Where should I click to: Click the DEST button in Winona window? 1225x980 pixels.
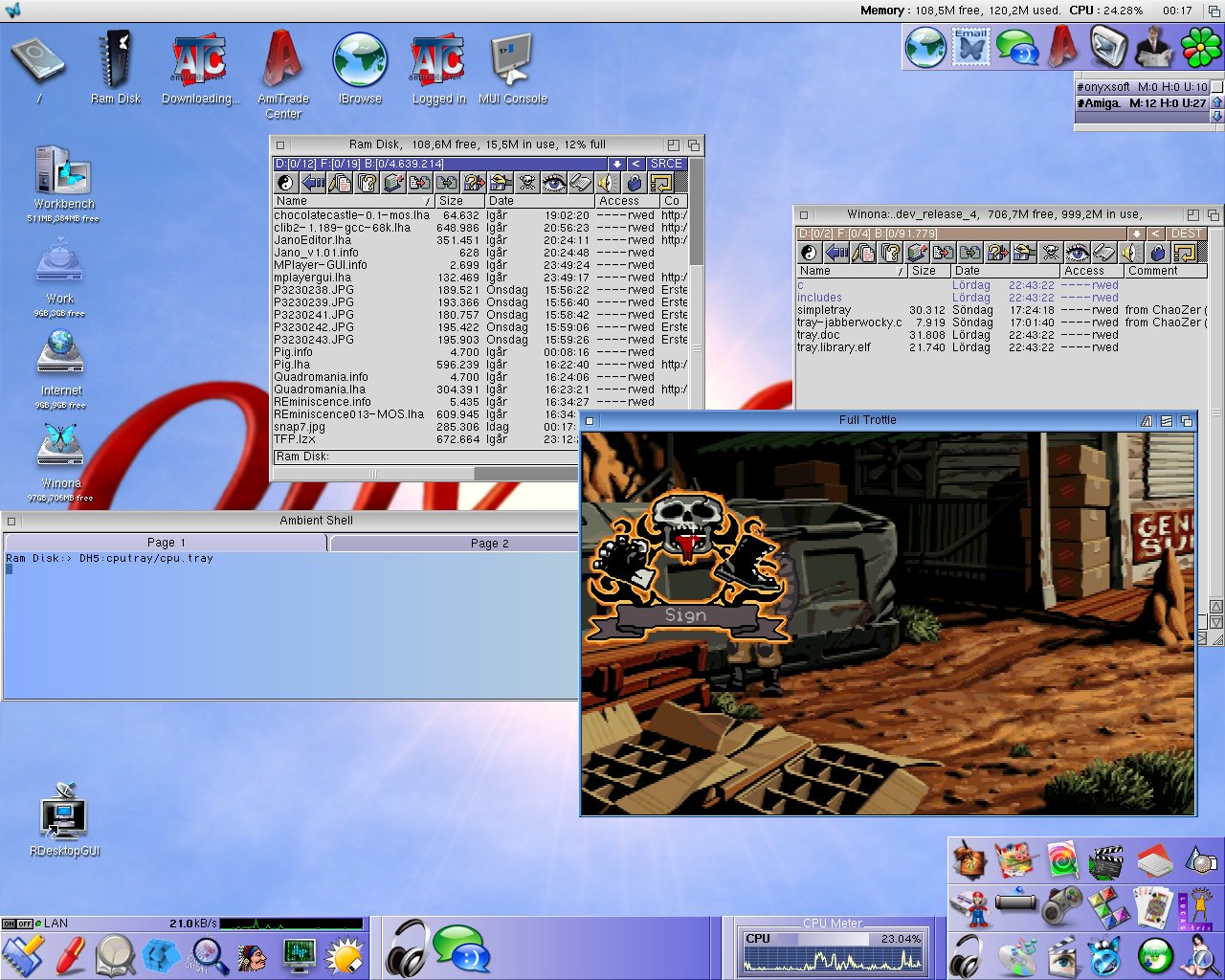1187,234
